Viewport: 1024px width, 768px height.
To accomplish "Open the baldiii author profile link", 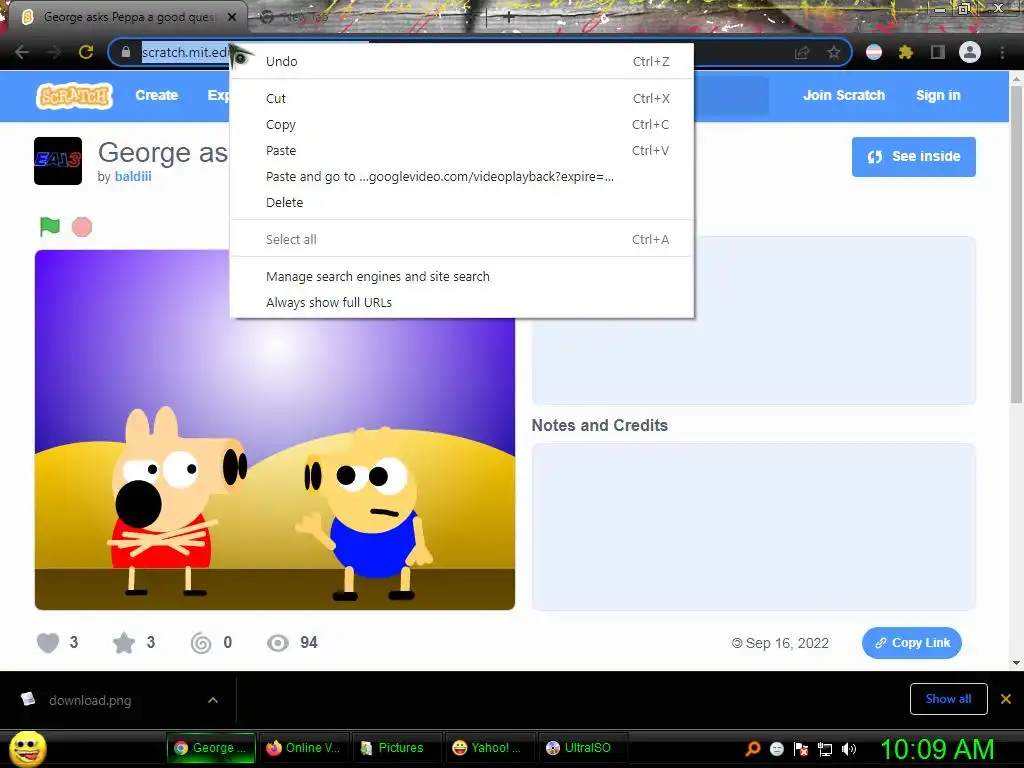I will 133,176.
